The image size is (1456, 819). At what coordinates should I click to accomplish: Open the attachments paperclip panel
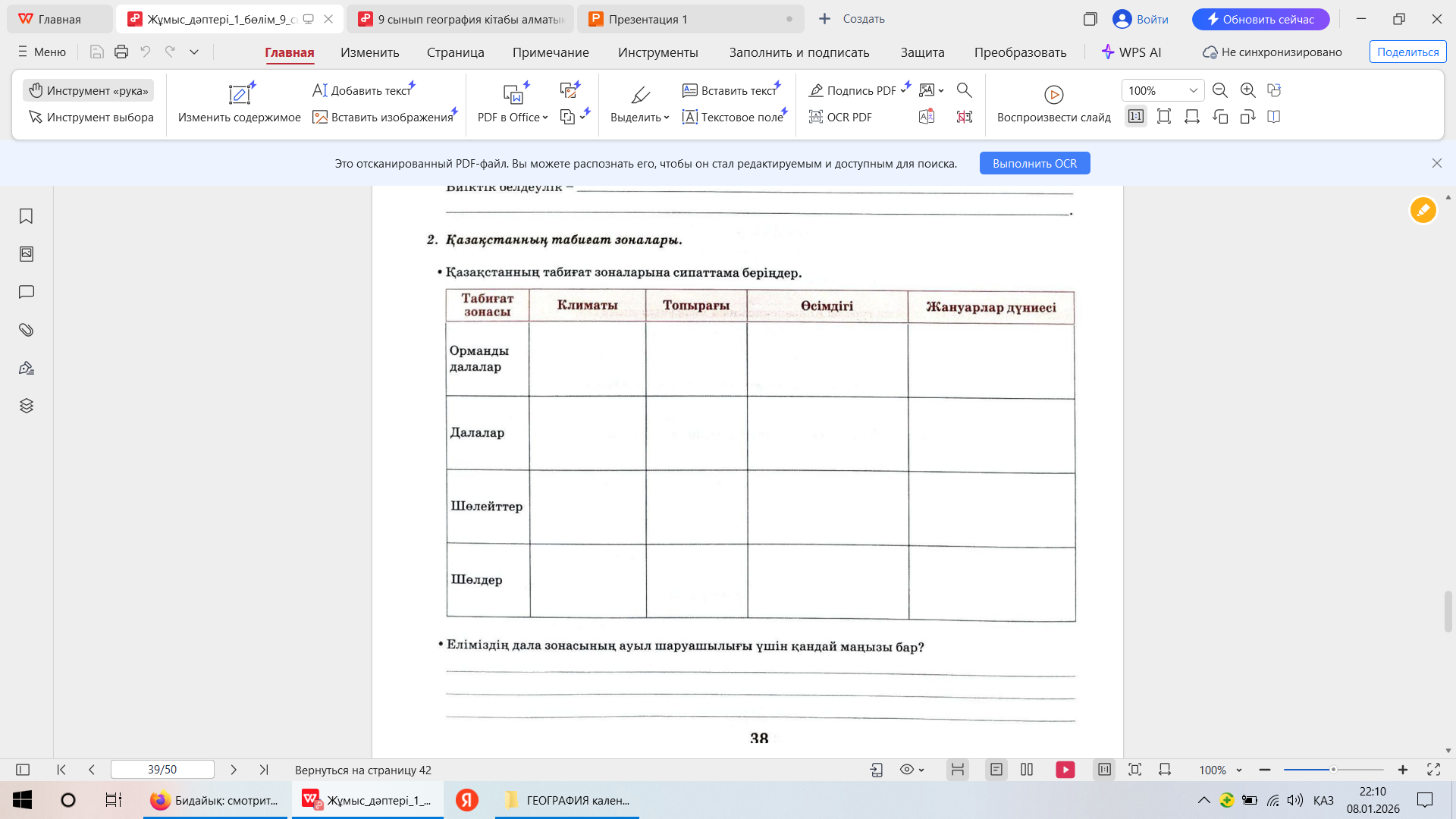click(26, 330)
